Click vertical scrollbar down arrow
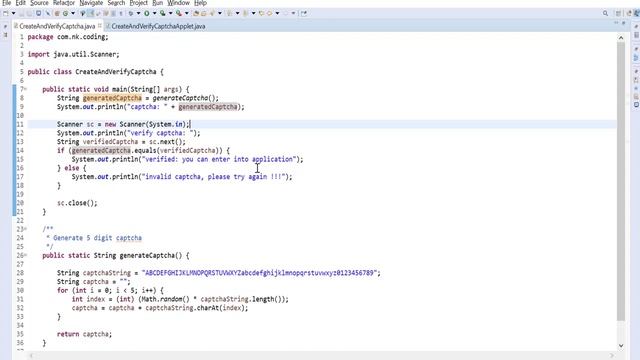This screenshot has width=640, height=360. click(x=621, y=346)
